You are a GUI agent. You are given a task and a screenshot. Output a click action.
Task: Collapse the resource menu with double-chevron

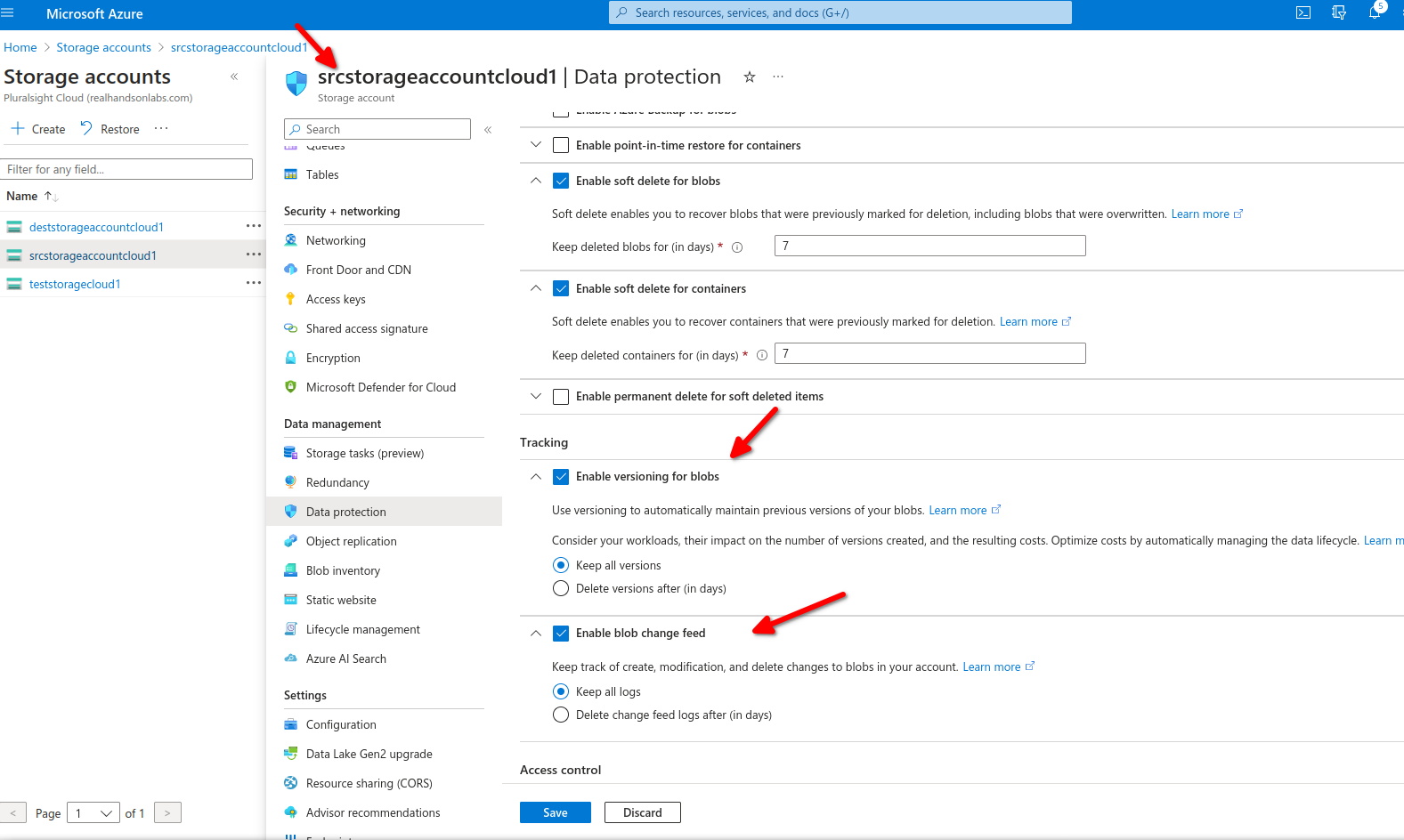click(488, 130)
